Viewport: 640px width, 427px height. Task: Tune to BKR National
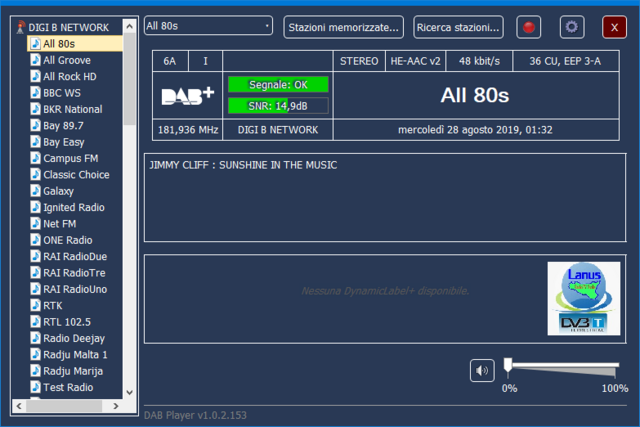pos(73,109)
